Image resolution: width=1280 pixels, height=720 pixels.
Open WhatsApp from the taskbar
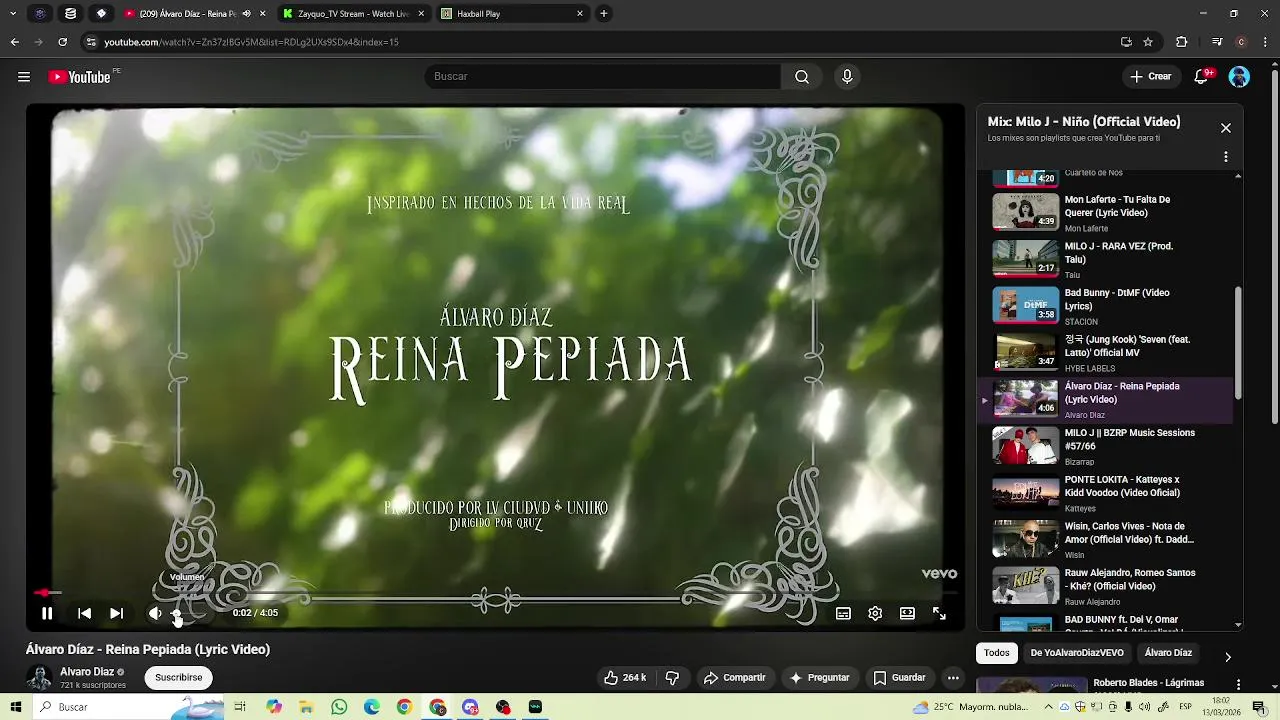click(x=339, y=707)
